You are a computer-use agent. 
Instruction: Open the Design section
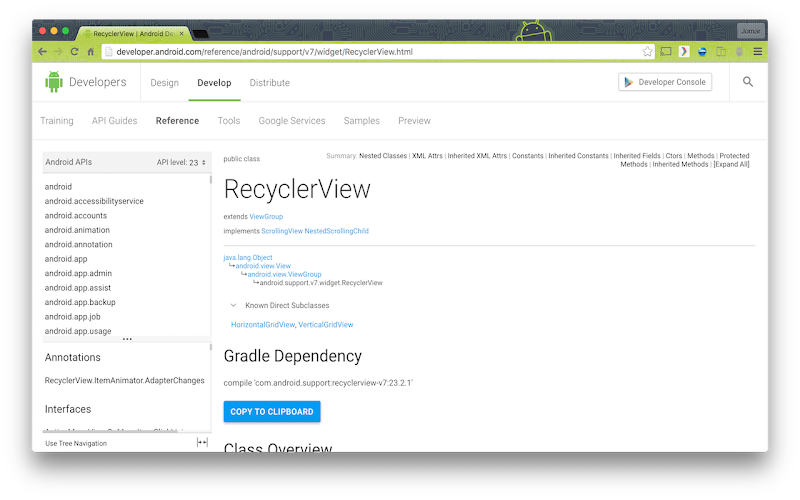[164, 83]
